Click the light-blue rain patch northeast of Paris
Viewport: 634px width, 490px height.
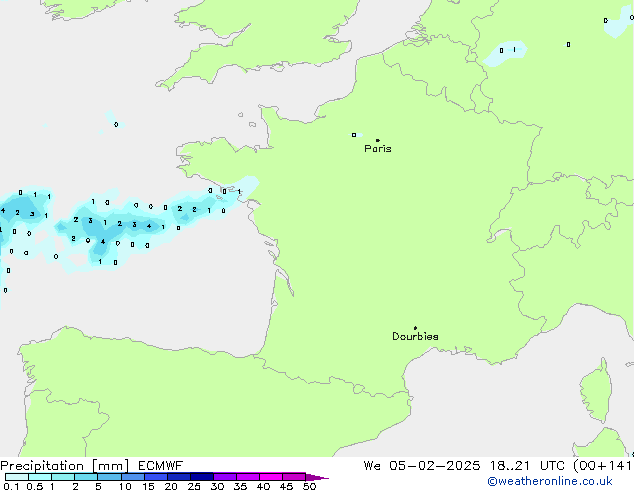pyautogui.click(x=505, y=52)
